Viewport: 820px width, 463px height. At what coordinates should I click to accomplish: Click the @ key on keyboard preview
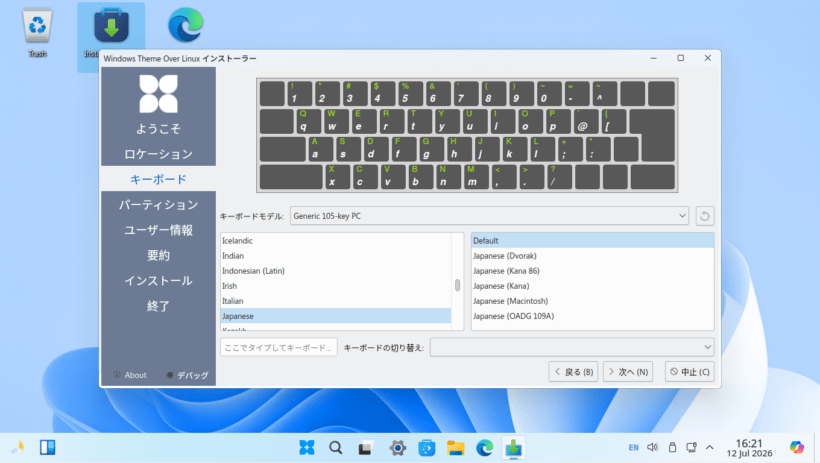(586, 121)
